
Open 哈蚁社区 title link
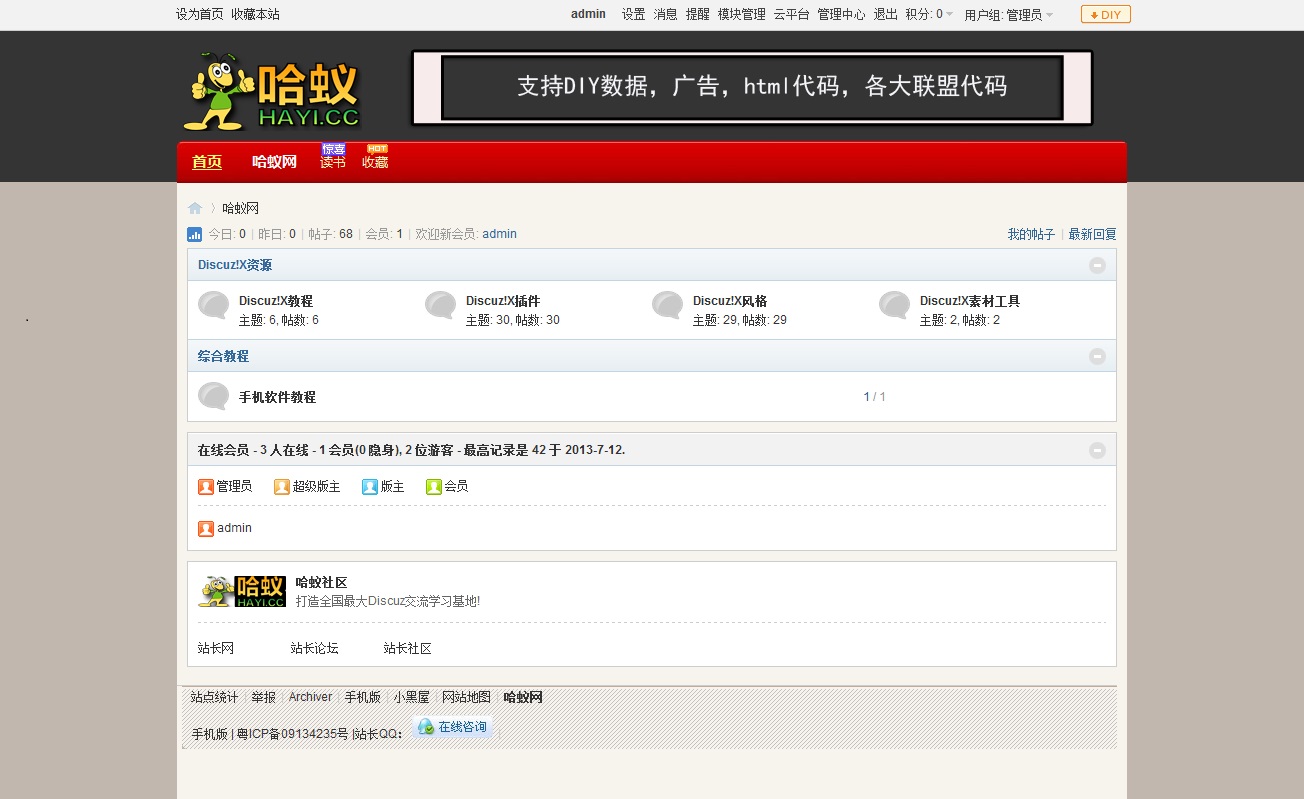tap(321, 583)
